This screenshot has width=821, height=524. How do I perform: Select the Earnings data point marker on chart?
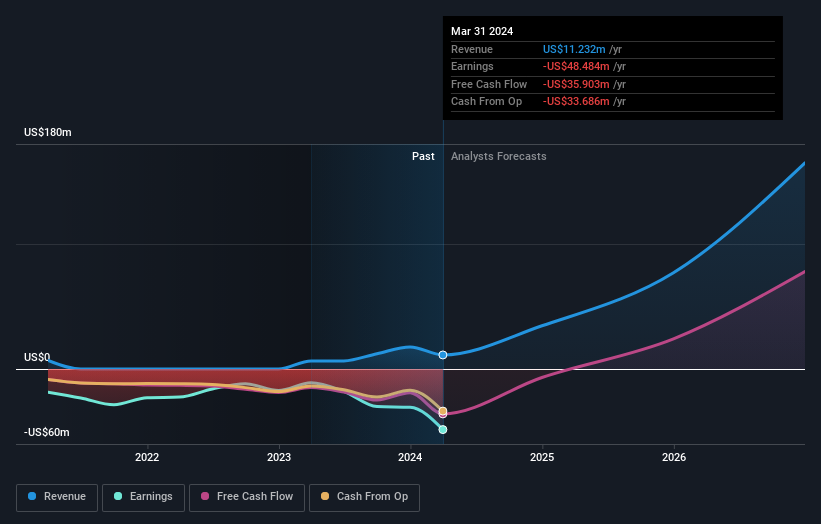pyautogui.click(x=443, y=430)
